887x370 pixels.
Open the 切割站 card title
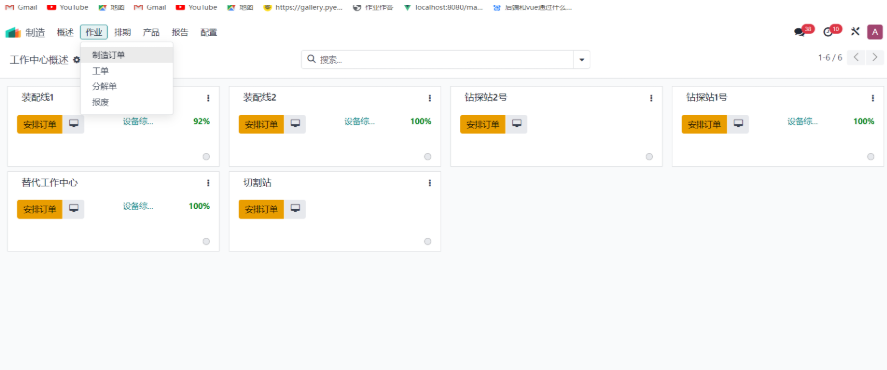257,183
